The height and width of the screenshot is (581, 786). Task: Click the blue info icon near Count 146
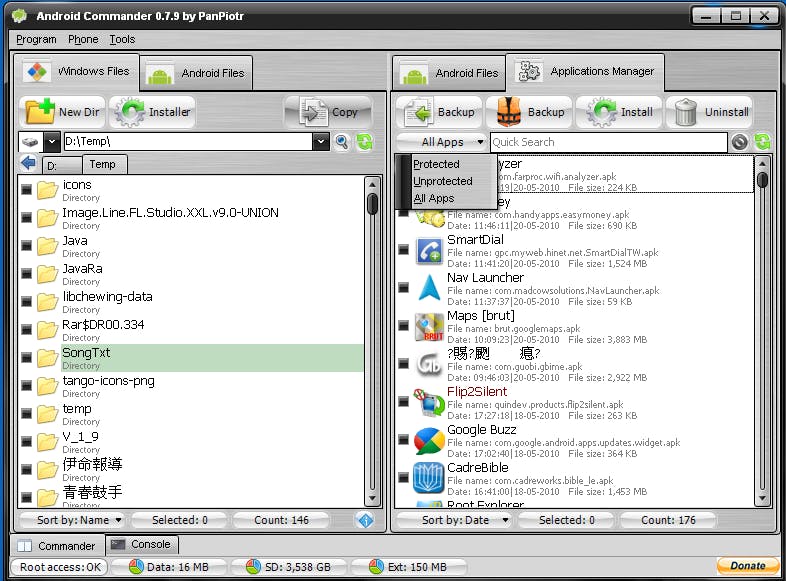click(366, 520)
